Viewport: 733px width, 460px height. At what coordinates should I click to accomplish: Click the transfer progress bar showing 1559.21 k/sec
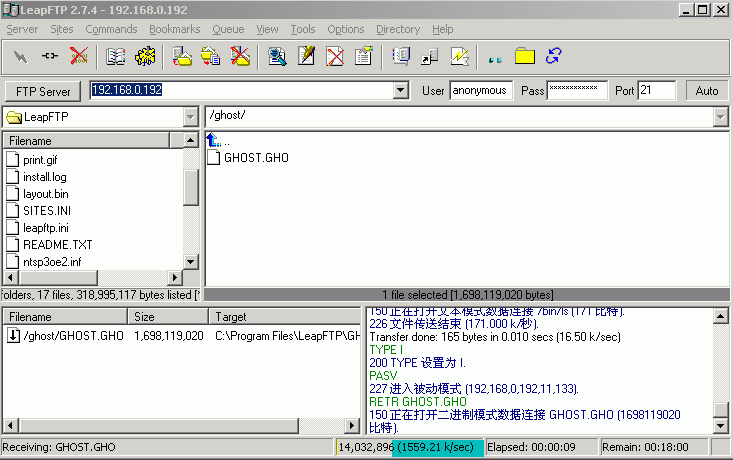(410, 447)
